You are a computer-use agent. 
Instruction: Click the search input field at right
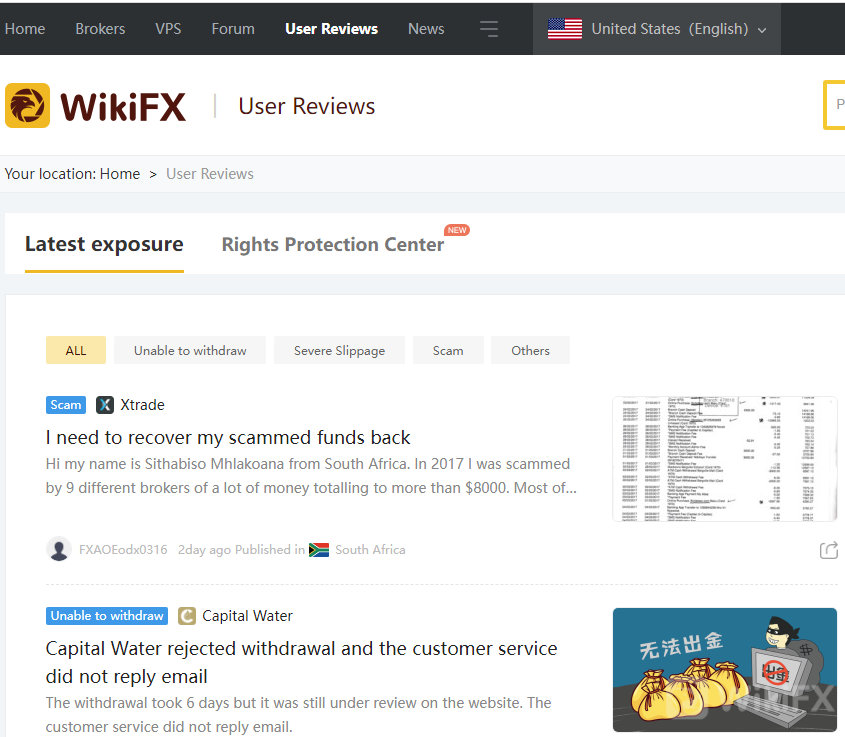(x=835, y=105)
